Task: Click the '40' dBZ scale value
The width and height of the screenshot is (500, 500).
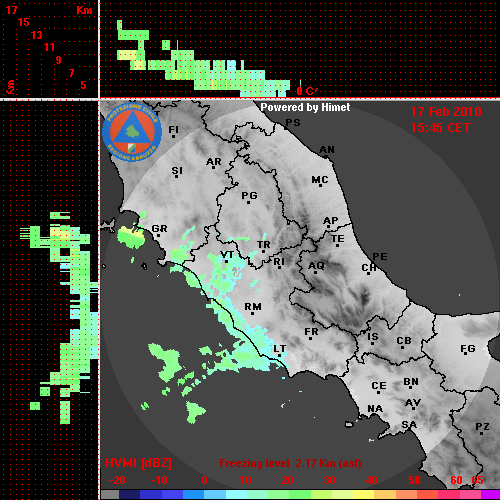Action: tap(372, 480)
